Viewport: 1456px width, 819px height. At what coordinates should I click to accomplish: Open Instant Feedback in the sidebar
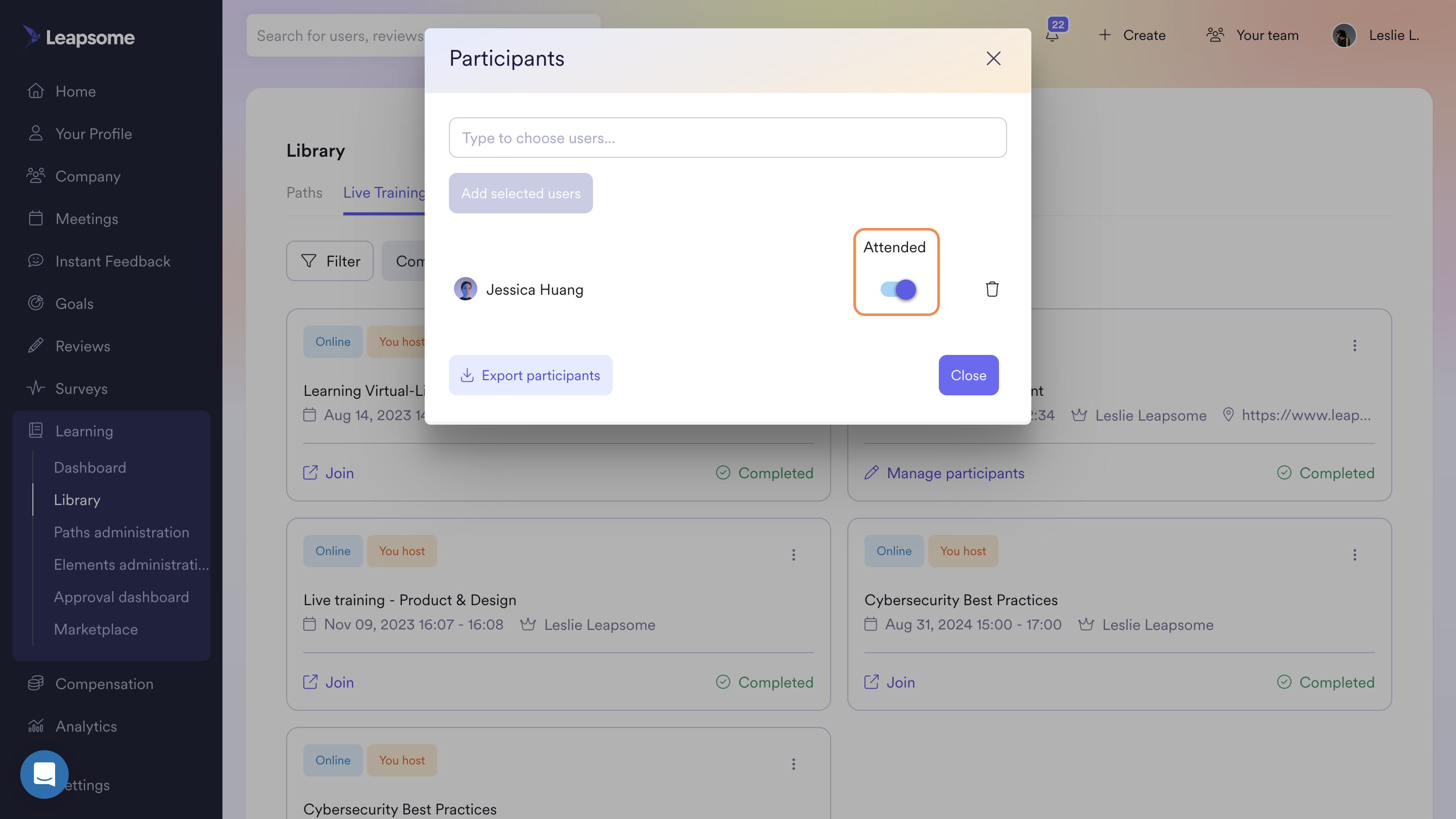pos(99,260)
